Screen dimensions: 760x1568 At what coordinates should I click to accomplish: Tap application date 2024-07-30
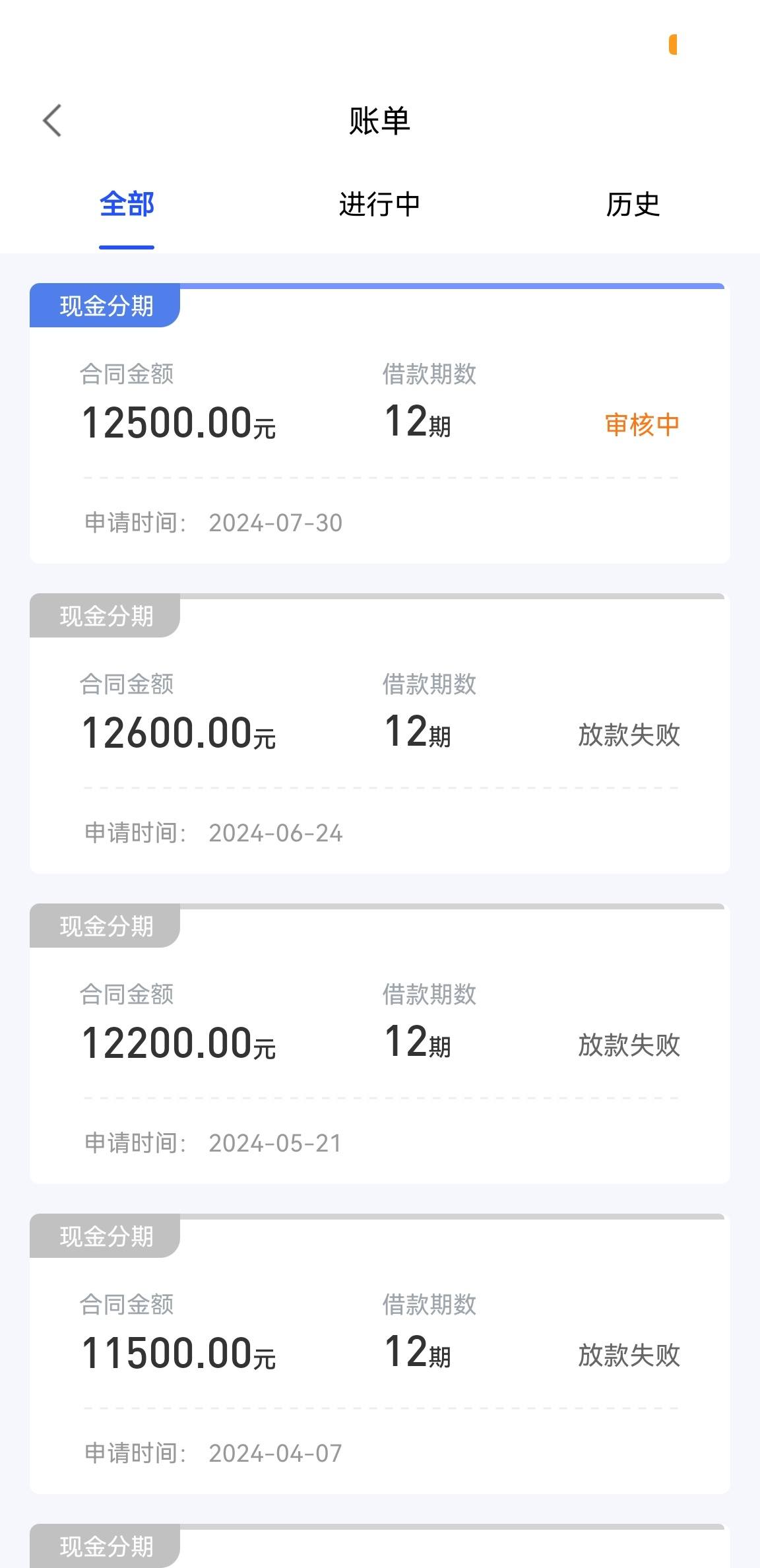276,523
